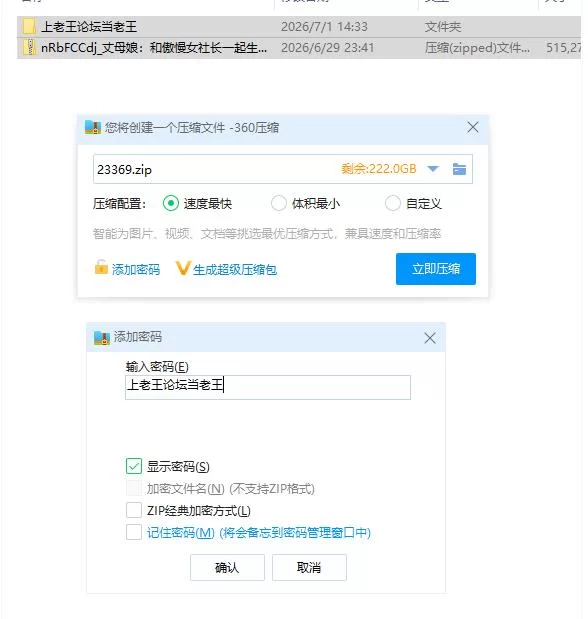The image size is (588, 619).
Task: Confirm password with 确认 button
Action: click(x=227, y=568)
